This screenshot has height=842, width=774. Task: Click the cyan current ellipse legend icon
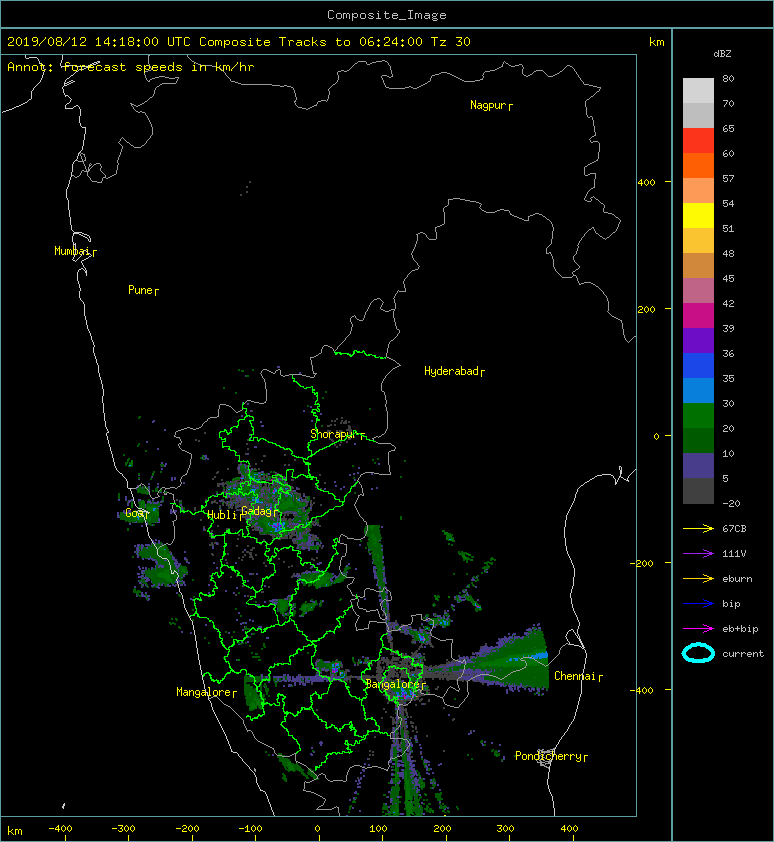(698, 653)
